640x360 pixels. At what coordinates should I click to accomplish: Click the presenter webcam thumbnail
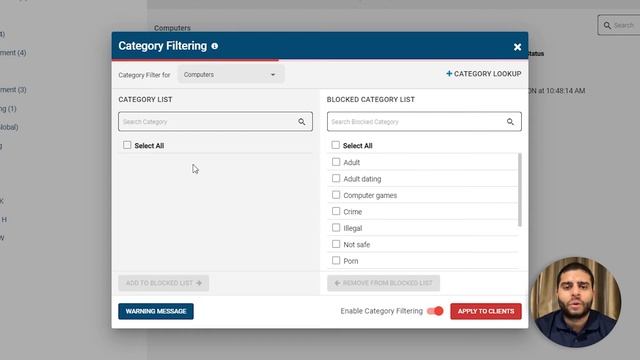coord(576,302)
